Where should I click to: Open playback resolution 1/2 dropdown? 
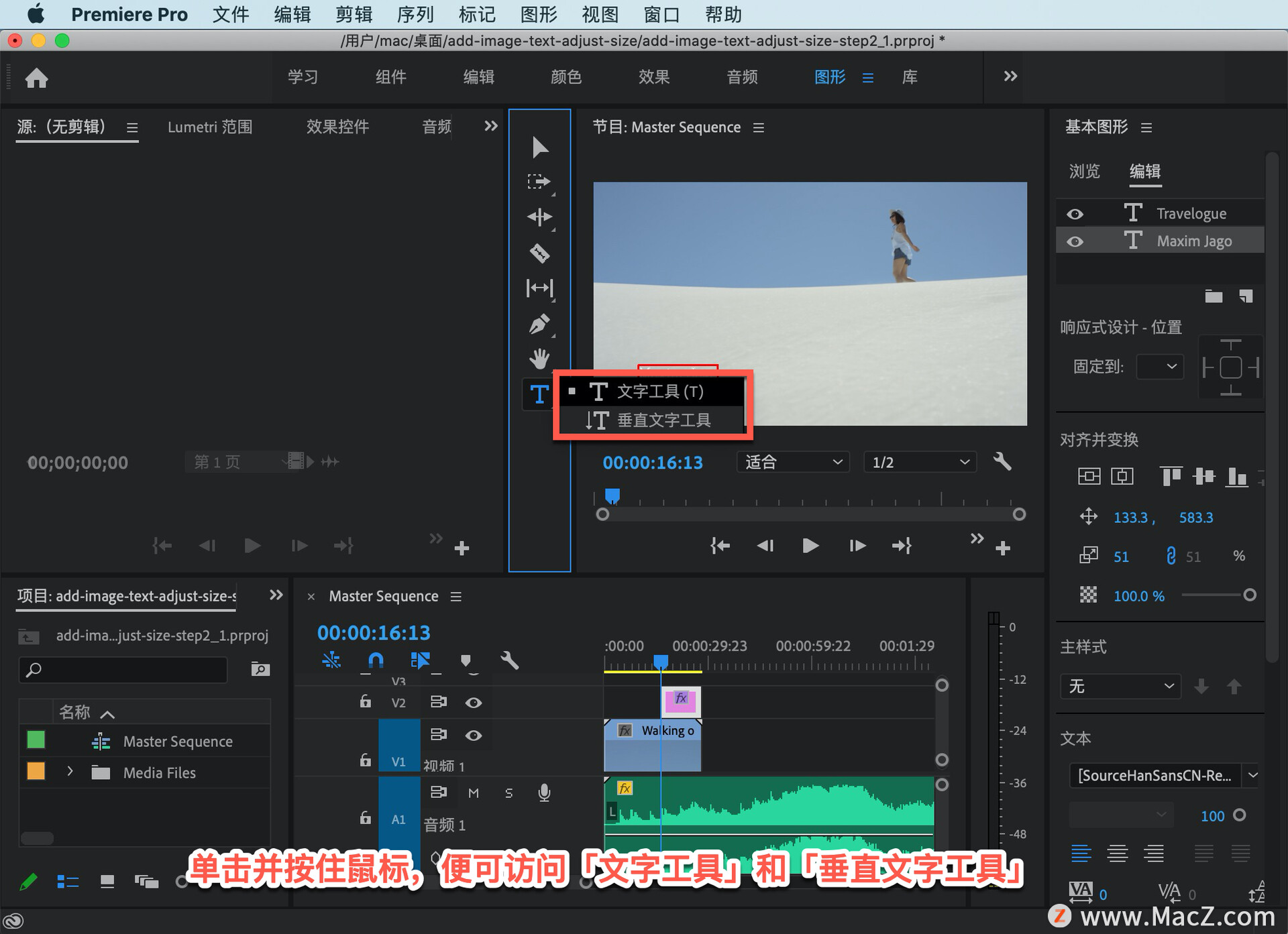click(919, 462)
